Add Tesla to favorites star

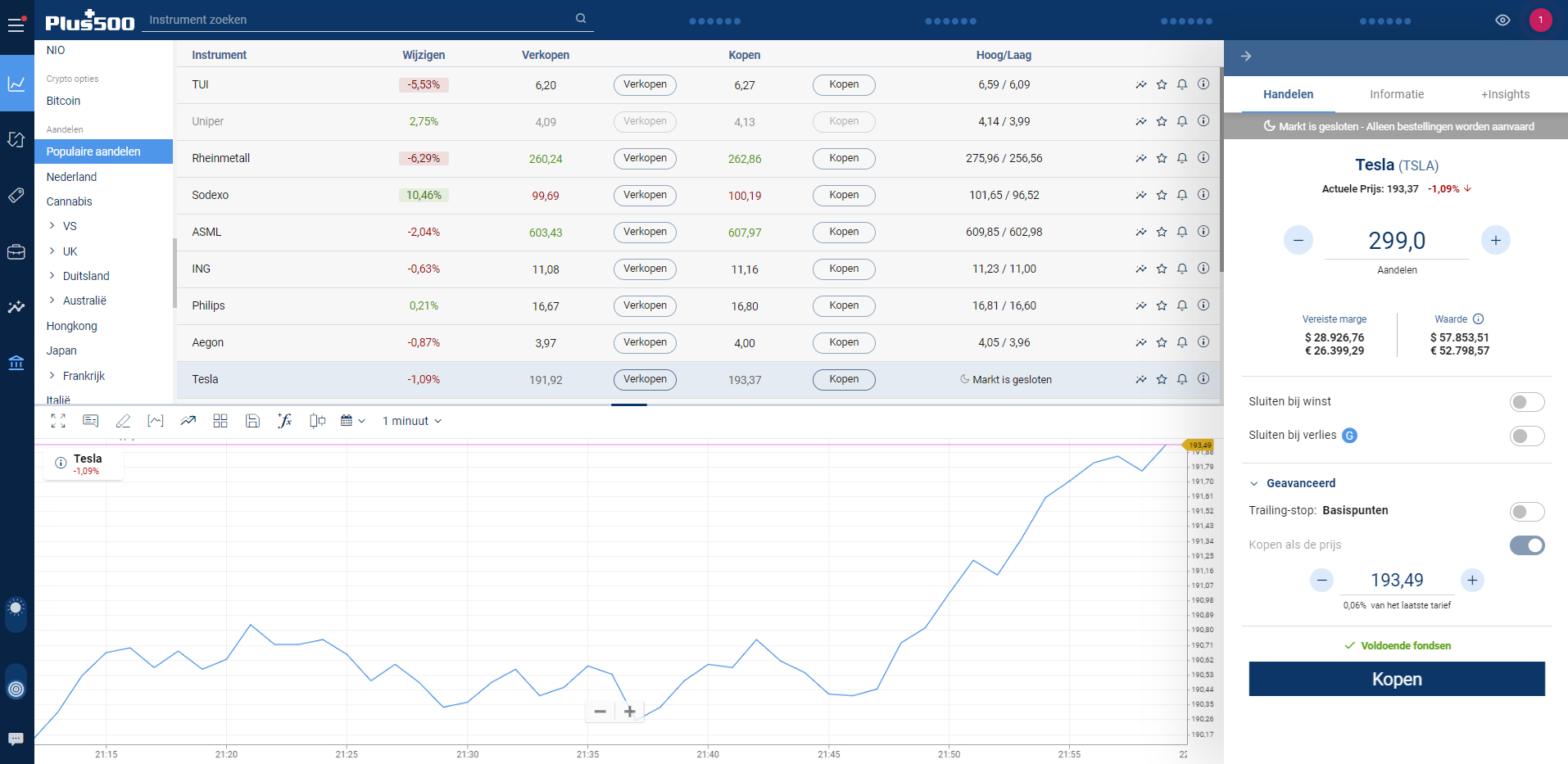(1162, 379)
